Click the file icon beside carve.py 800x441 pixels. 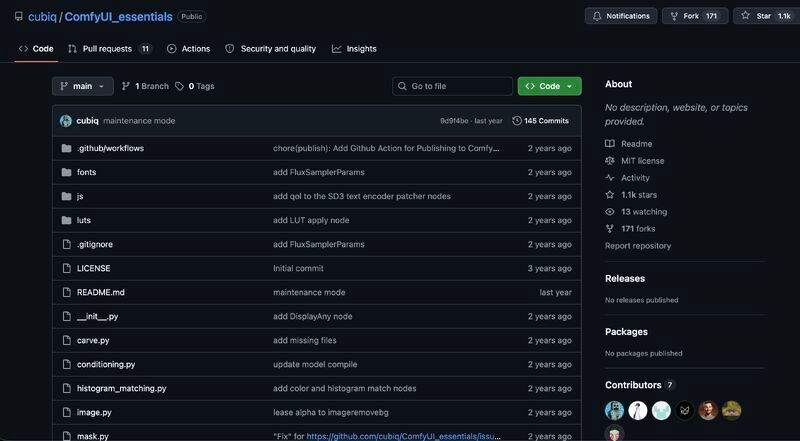pyautogui.click(x=66, y=340)
